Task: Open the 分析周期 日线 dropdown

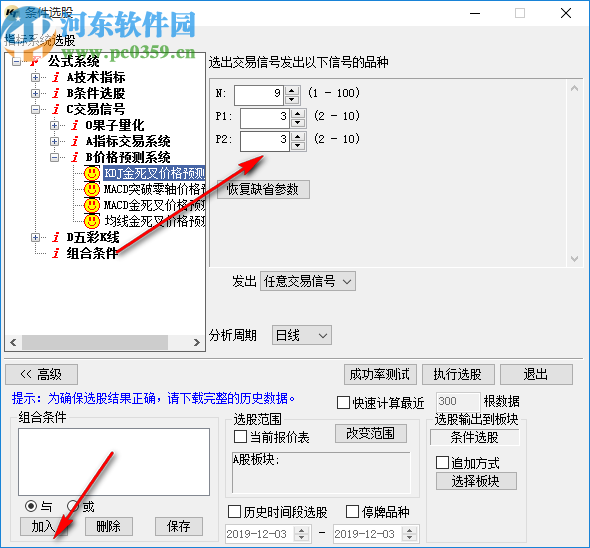Action: [x=302, y=335]
